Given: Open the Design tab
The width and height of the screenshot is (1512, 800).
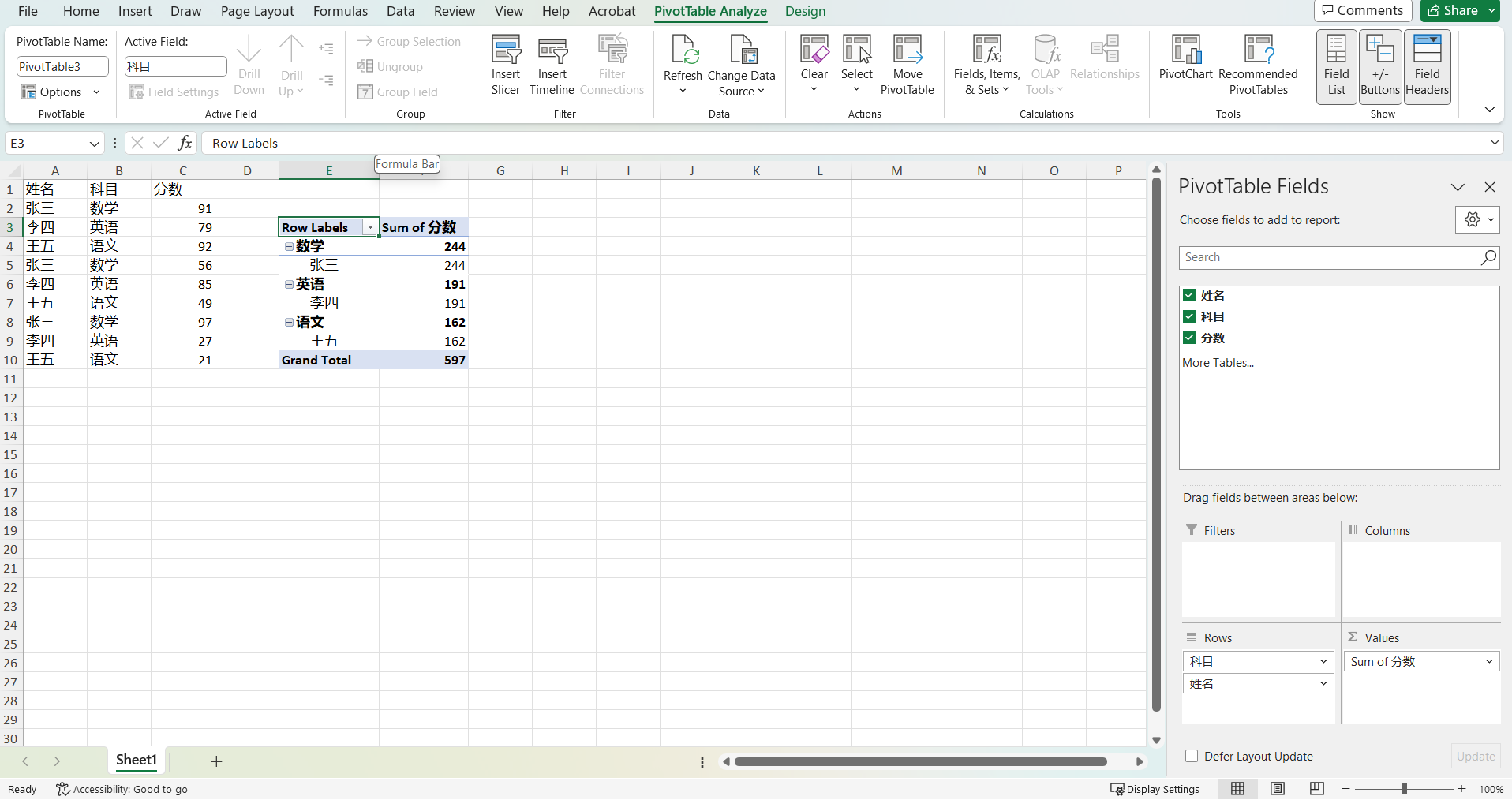Looking at the screenshot, I should pos(805,11).
